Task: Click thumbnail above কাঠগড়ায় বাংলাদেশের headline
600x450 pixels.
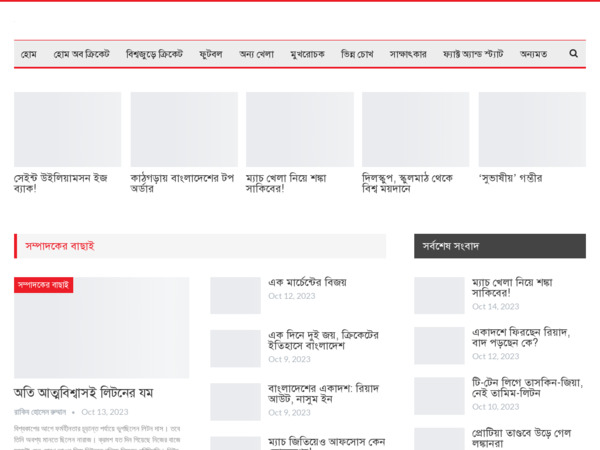Action: tap(184, 129)
